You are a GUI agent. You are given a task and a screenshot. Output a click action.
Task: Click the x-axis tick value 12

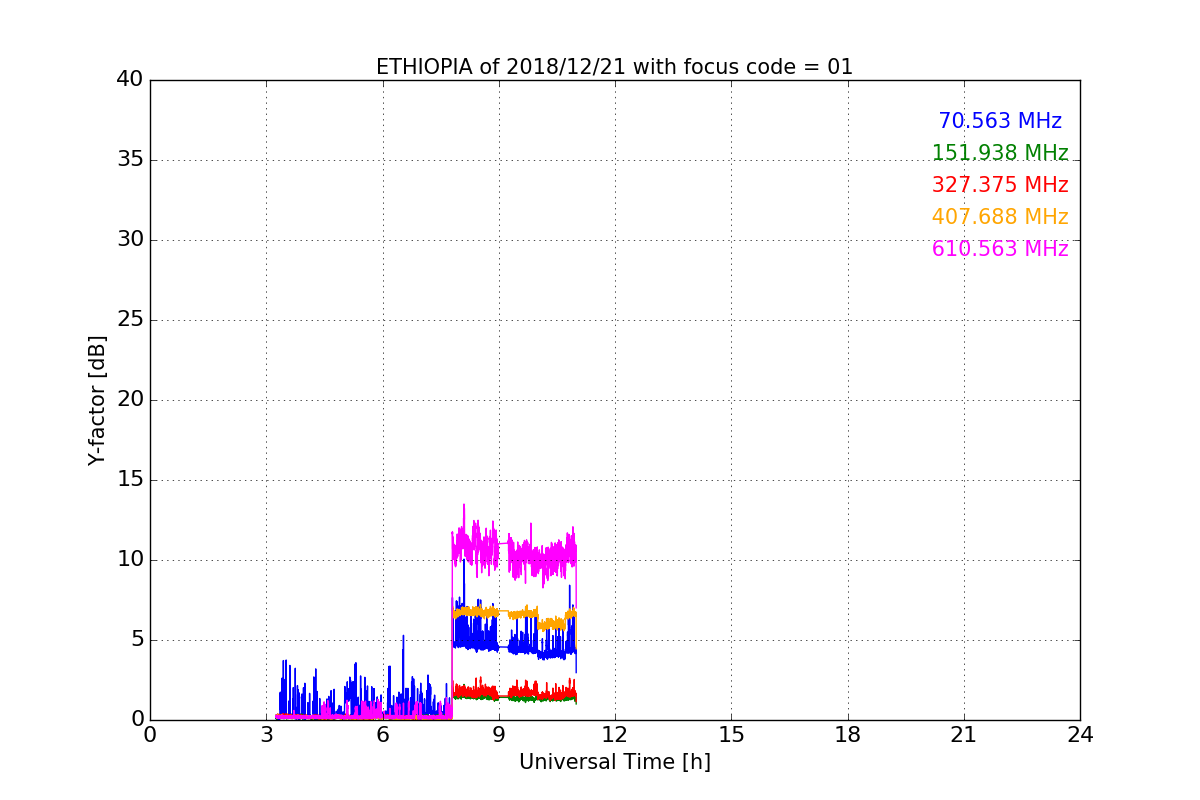coord(615,735)
